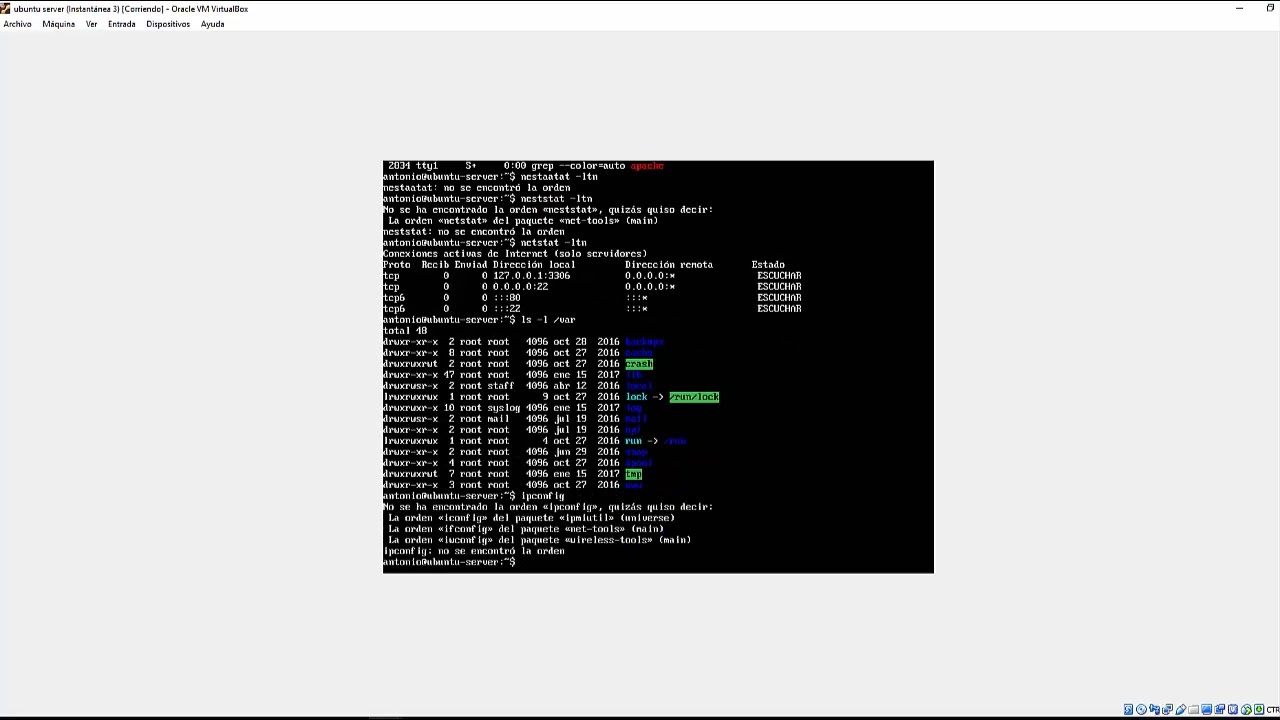Screen dimensions: 1280x720
Task: Click the display monitor status icon
Action: pyautogui.click(x=1206, y=709)
